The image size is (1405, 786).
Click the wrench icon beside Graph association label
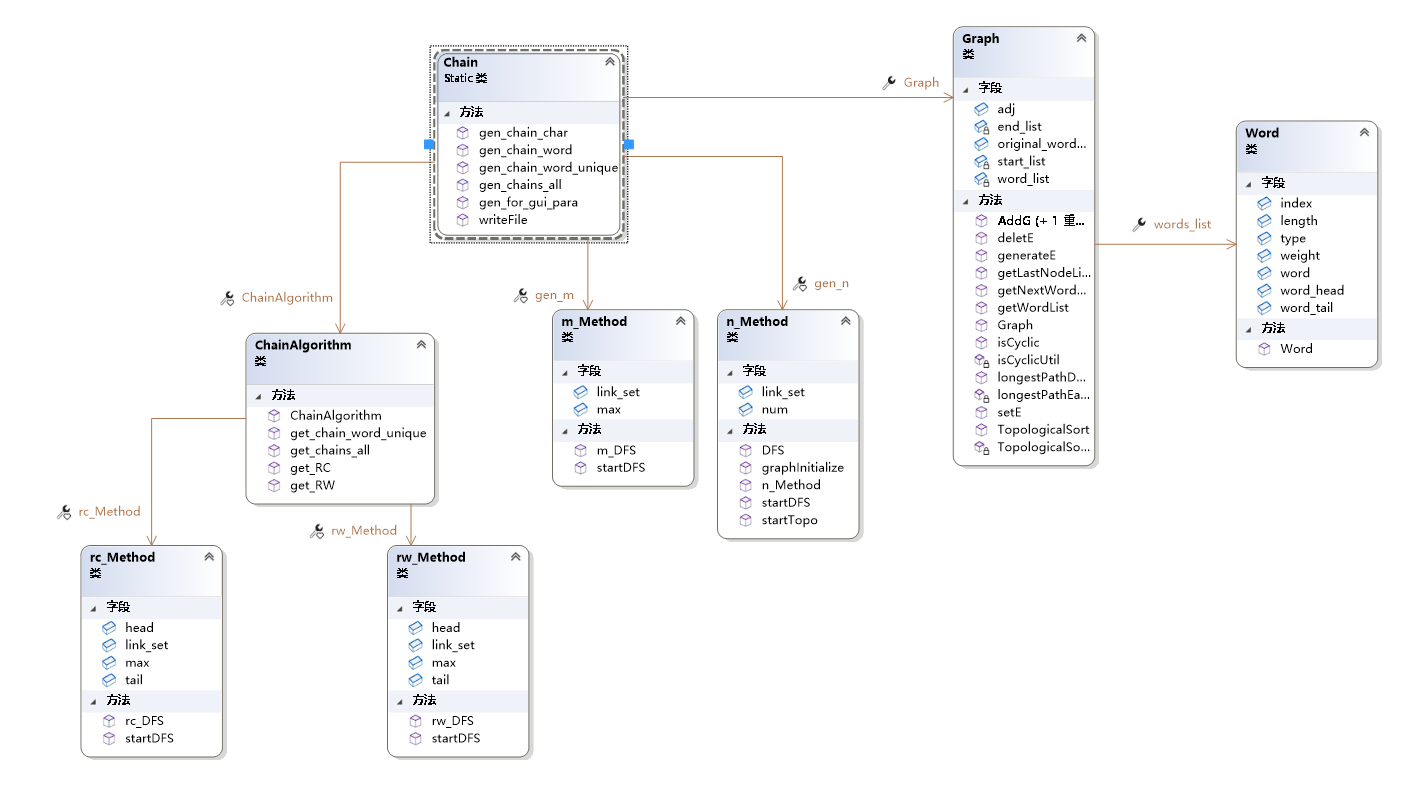(889, 83)
